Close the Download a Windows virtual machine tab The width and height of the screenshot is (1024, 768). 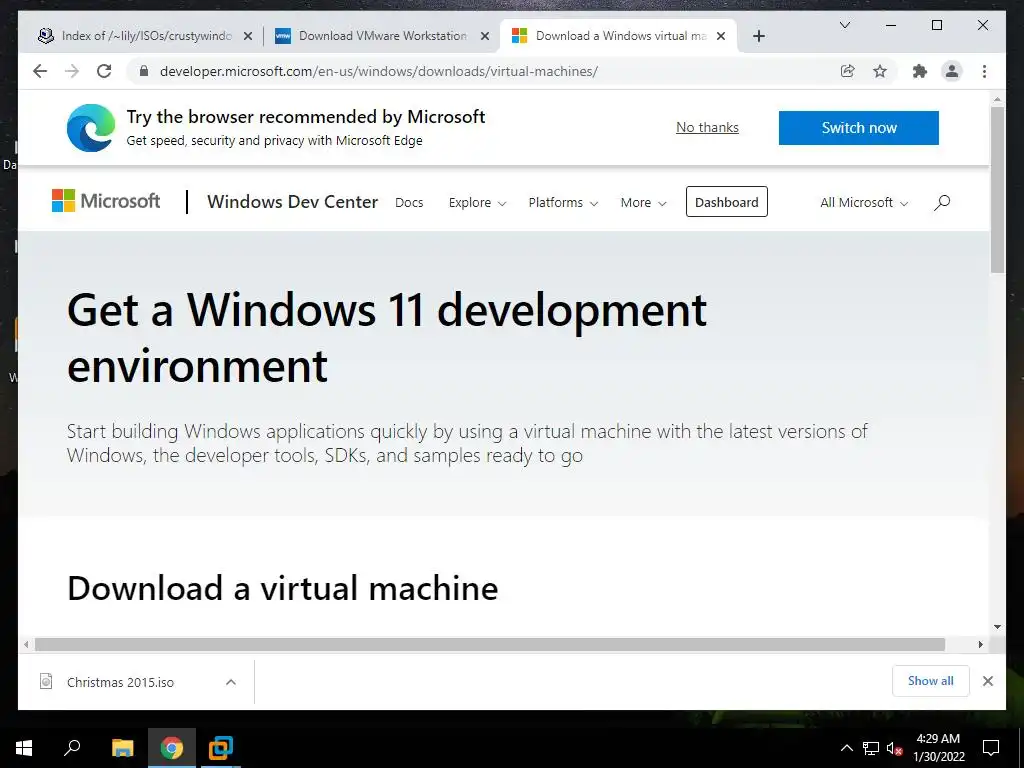pyautogui.click(x=721, y=36)
